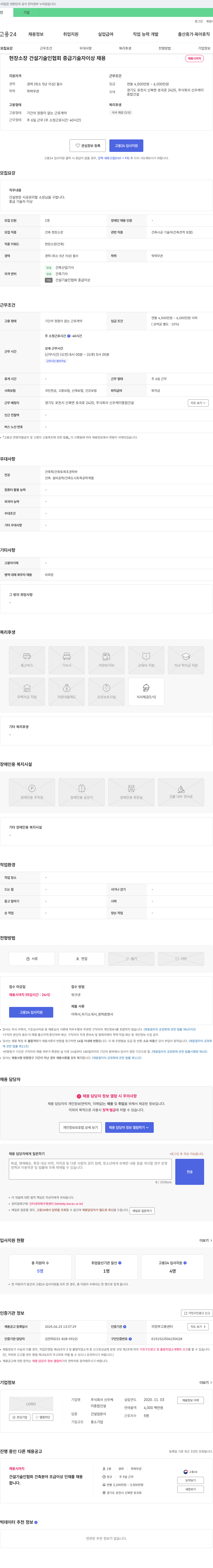Open the 취업지원 main menu
Viewport: 213px width, 1568px height.
coord(71,34)
